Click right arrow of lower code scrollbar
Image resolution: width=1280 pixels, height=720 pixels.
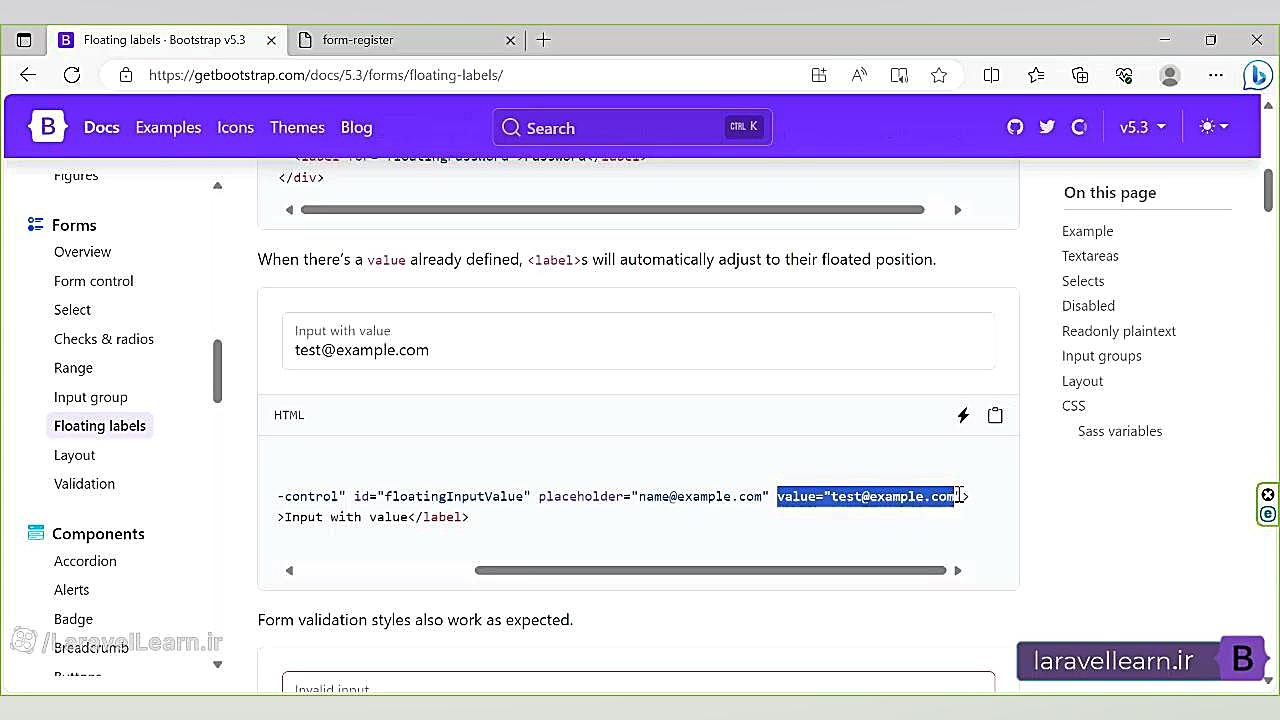pyautogui.click(x=957, y=570)
